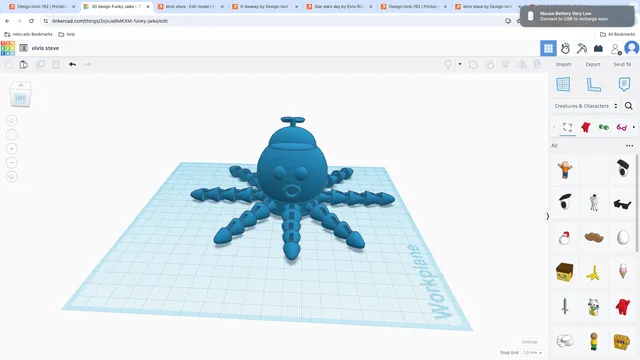
Task: Click the undo arrow
Action: (x=72, y=64)
